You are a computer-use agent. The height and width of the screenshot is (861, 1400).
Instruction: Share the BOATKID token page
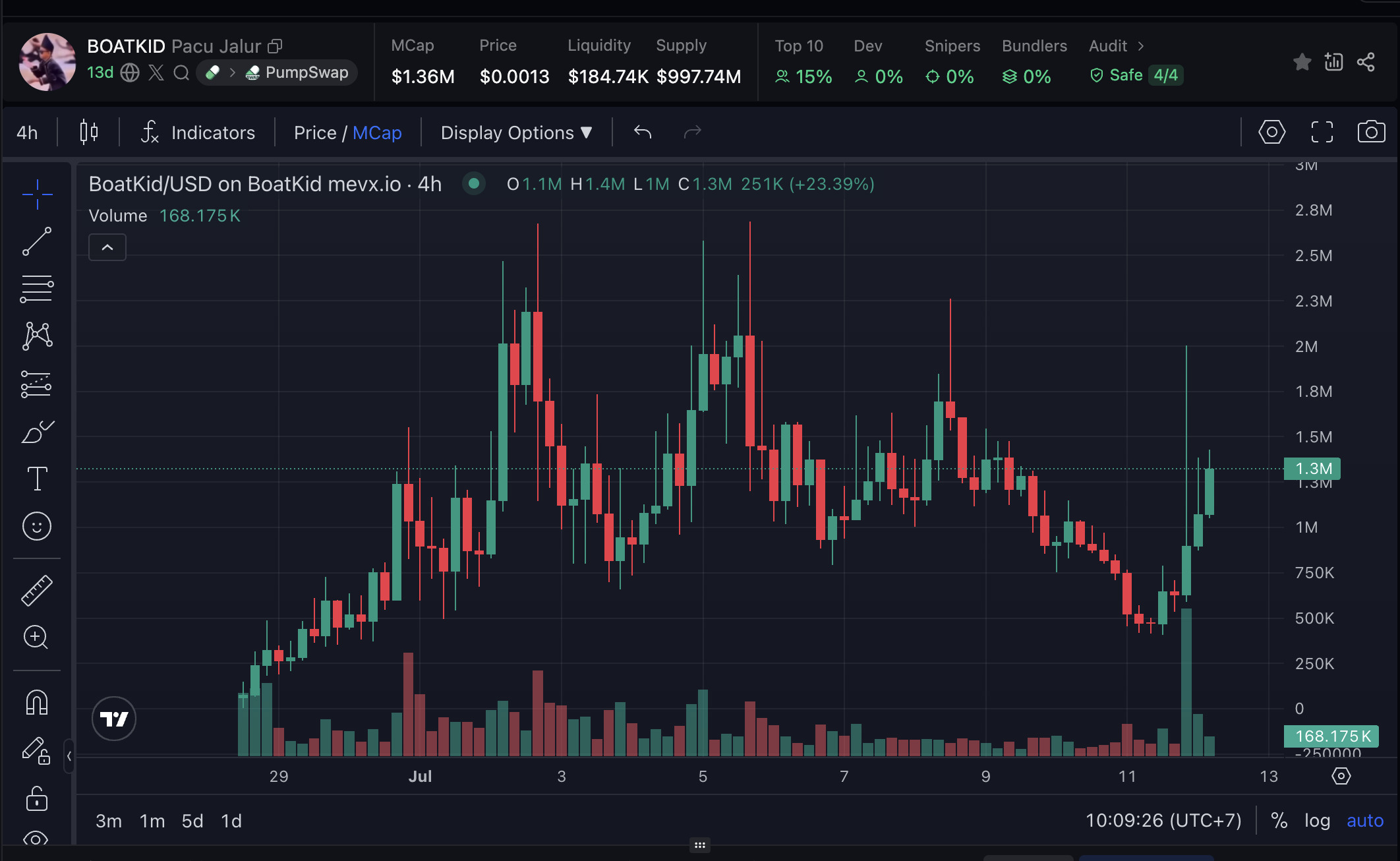[1366, 62]
